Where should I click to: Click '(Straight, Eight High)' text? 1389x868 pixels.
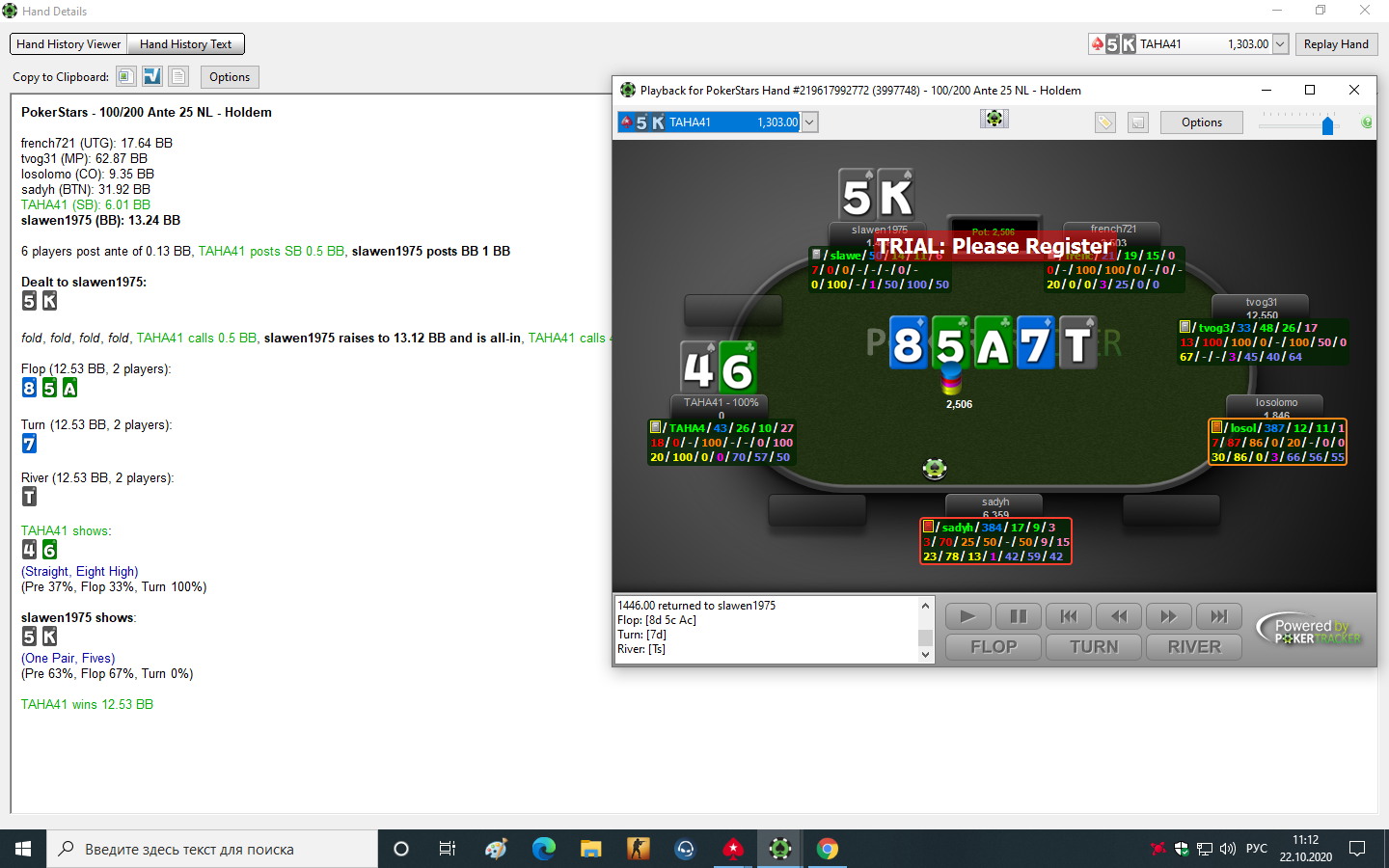79,571
